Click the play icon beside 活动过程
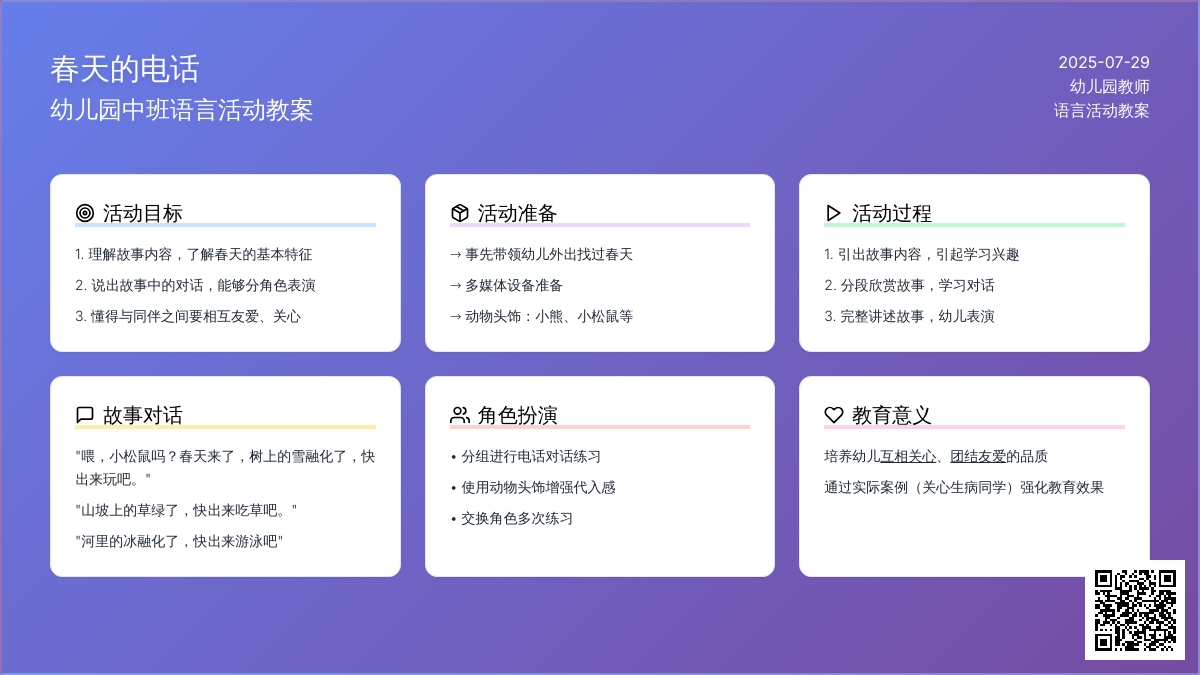Image resolution: width=1200 pixels, height=675 pixels. pos(834,213)
